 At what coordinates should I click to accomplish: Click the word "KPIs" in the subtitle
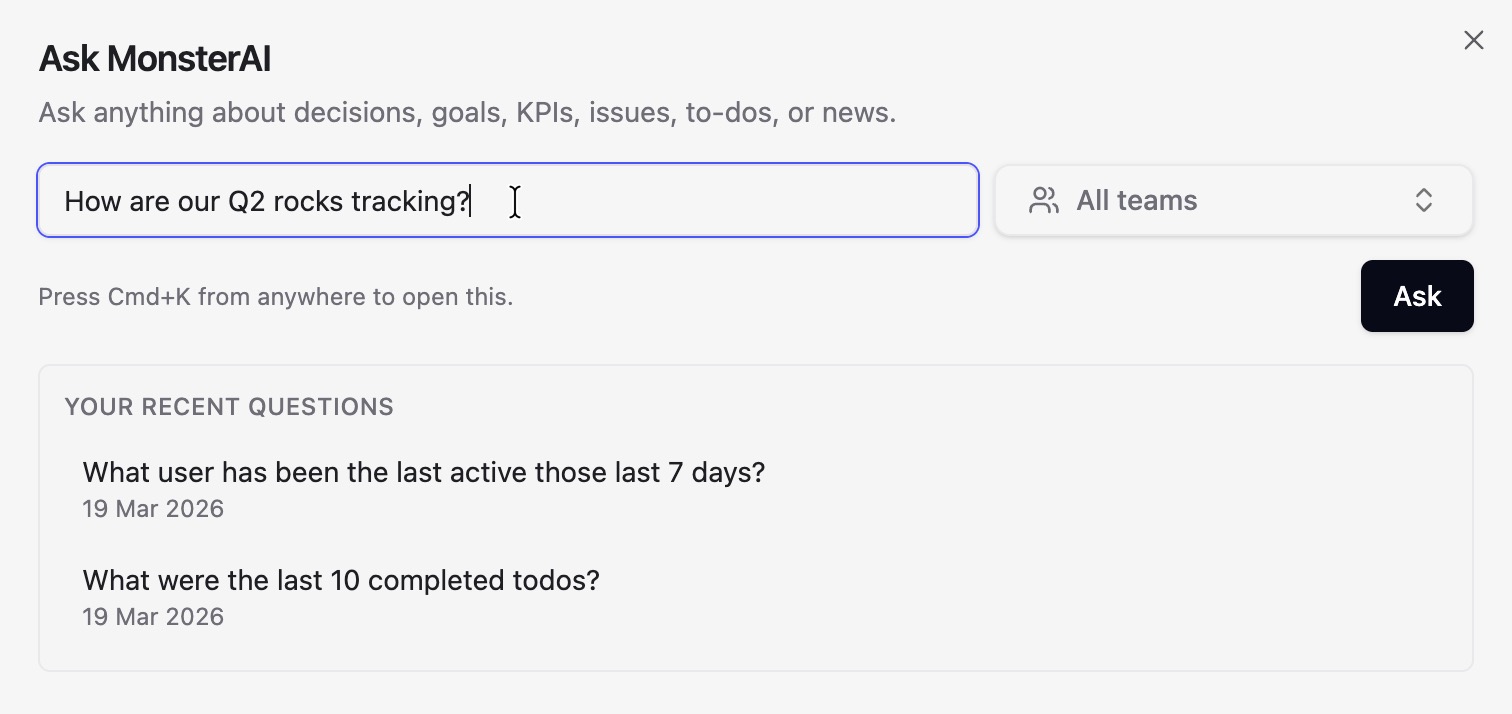click(x=546, y=112)
